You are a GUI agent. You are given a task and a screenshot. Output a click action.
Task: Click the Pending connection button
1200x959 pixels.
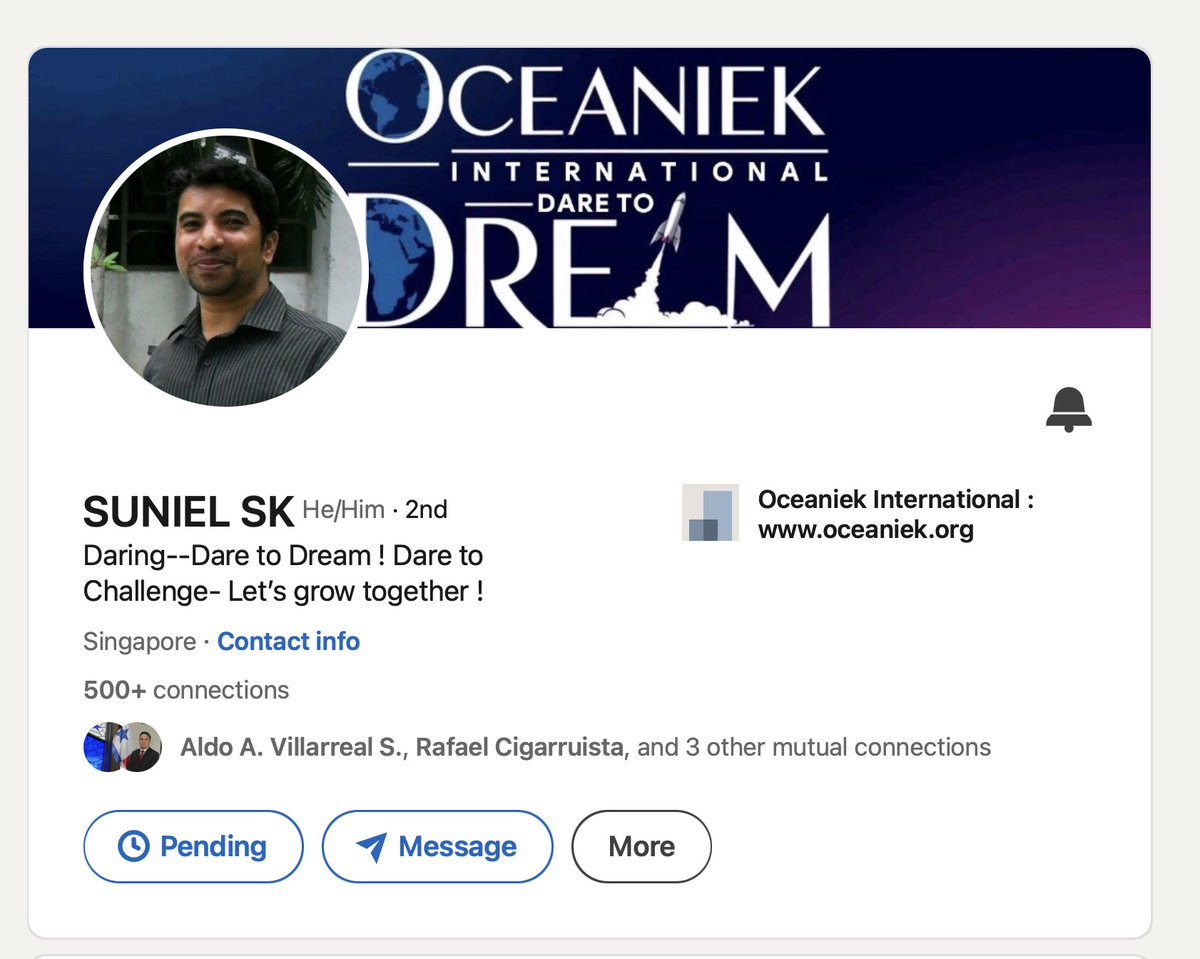click(x=193, y=847)
